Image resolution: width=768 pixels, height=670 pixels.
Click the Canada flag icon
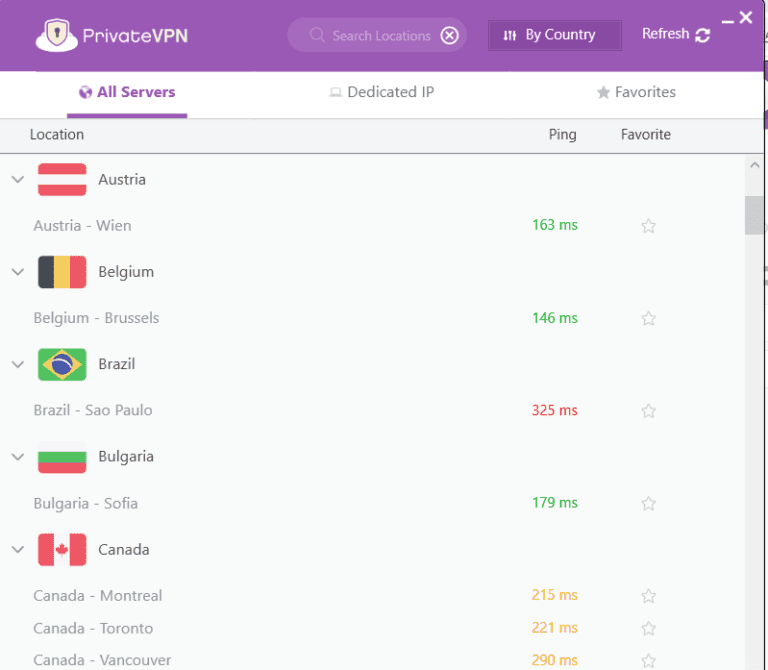click(62, 549)
